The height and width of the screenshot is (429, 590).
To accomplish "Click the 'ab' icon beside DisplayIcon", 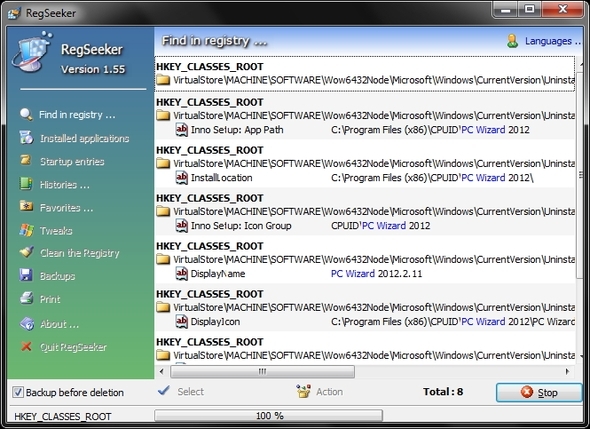I will tap(182, 321).
